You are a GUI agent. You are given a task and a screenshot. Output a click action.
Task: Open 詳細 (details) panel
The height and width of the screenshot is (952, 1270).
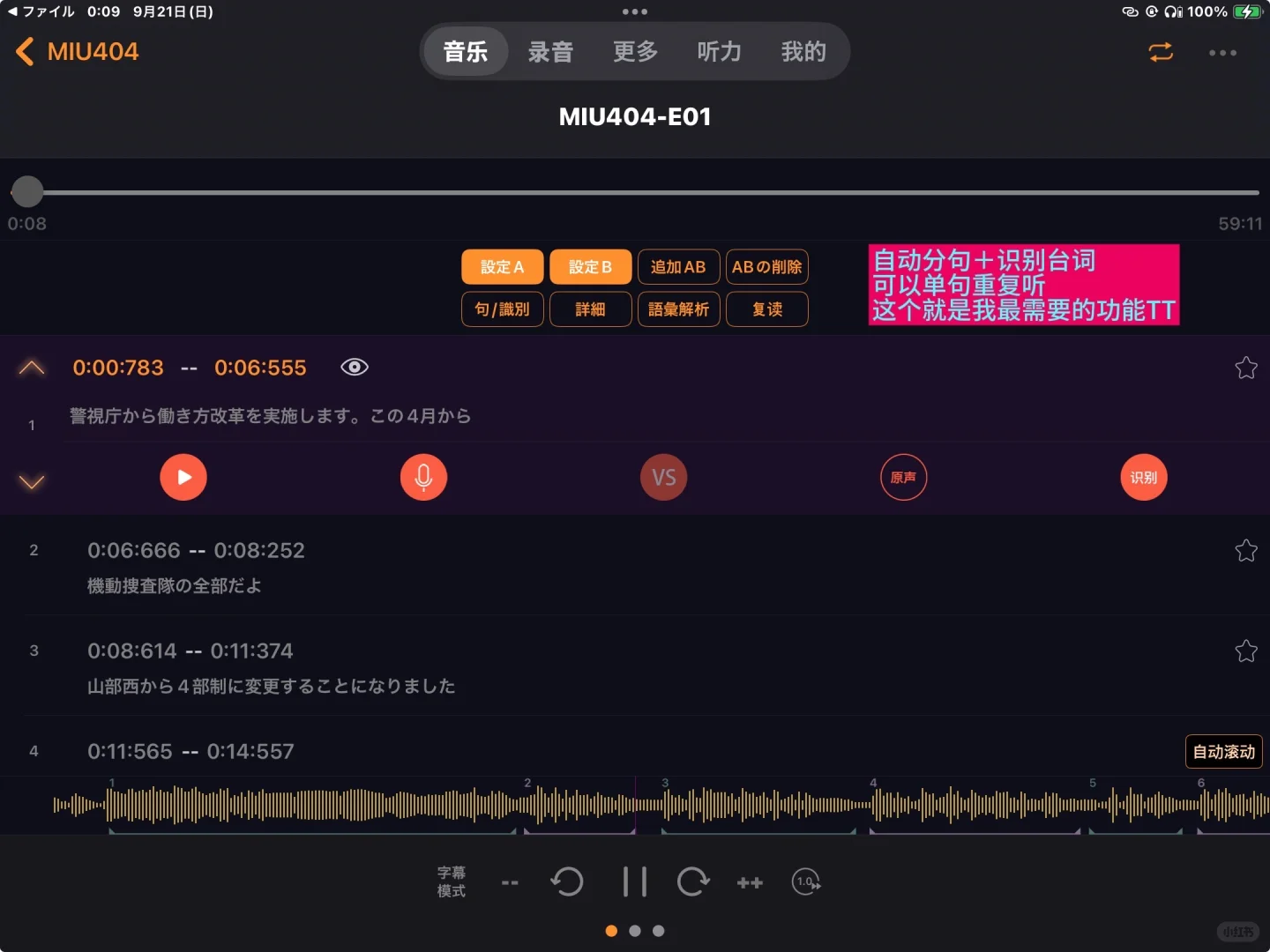[590, 309]
